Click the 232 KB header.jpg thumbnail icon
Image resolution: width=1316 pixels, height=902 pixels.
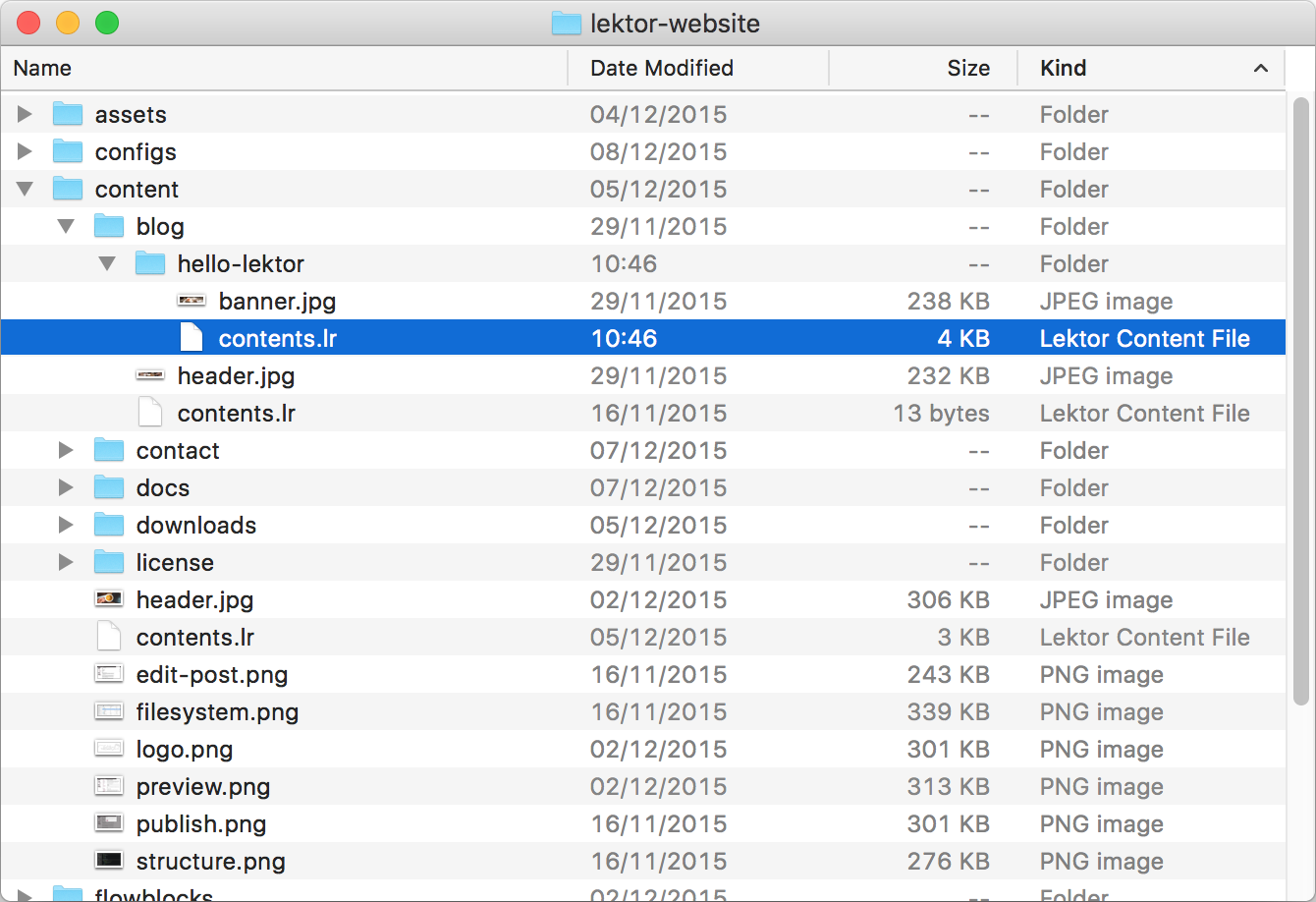[150, 375]
